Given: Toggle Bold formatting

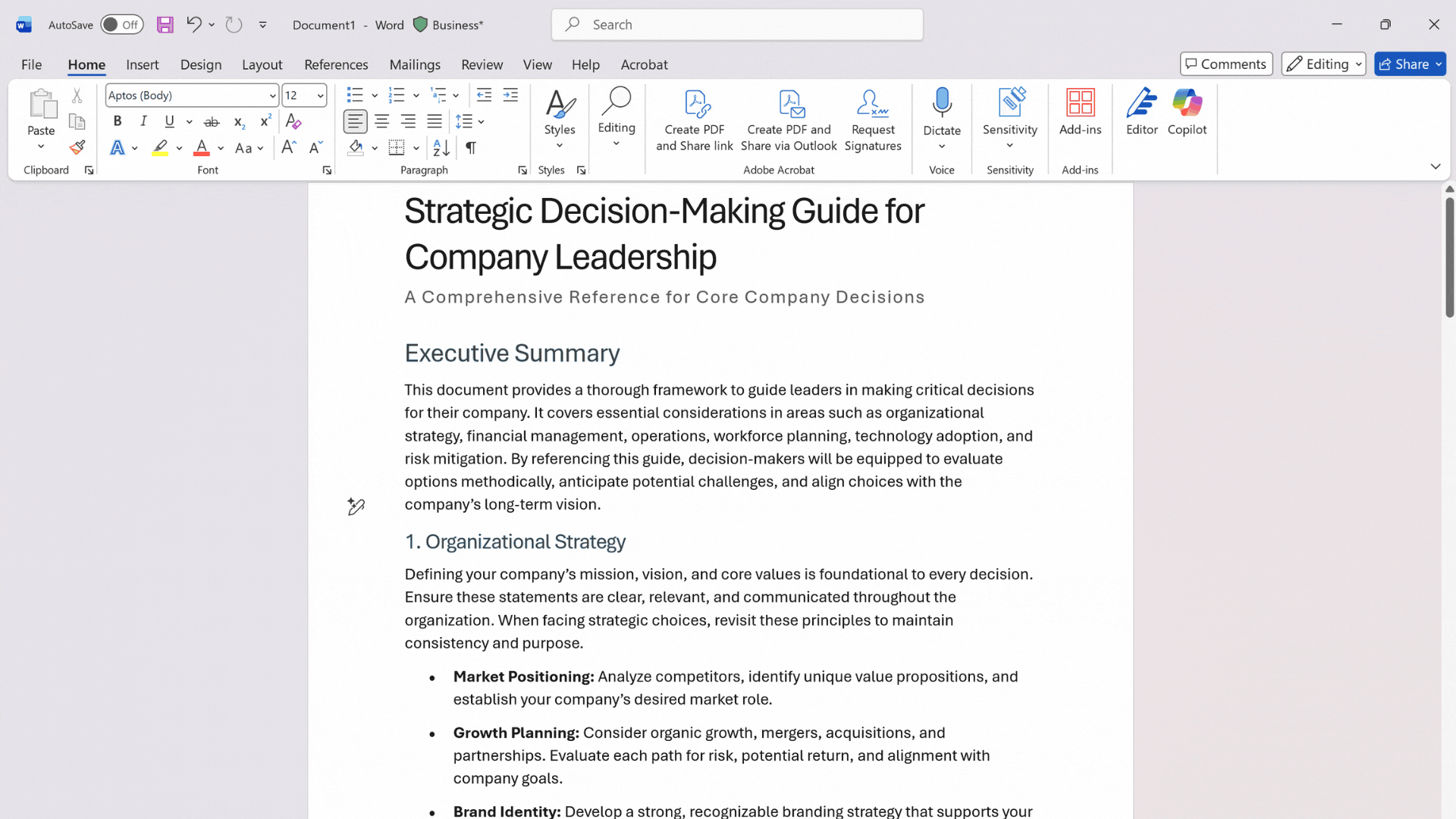Looking at the screenshot, I should (x=118, y=121).
